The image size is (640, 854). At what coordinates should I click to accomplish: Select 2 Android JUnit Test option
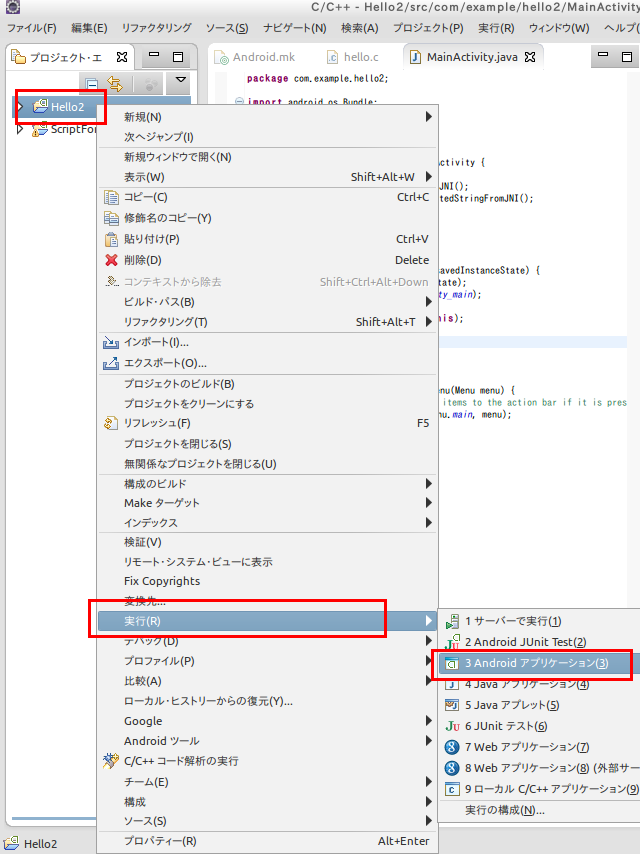pos(525,642)
